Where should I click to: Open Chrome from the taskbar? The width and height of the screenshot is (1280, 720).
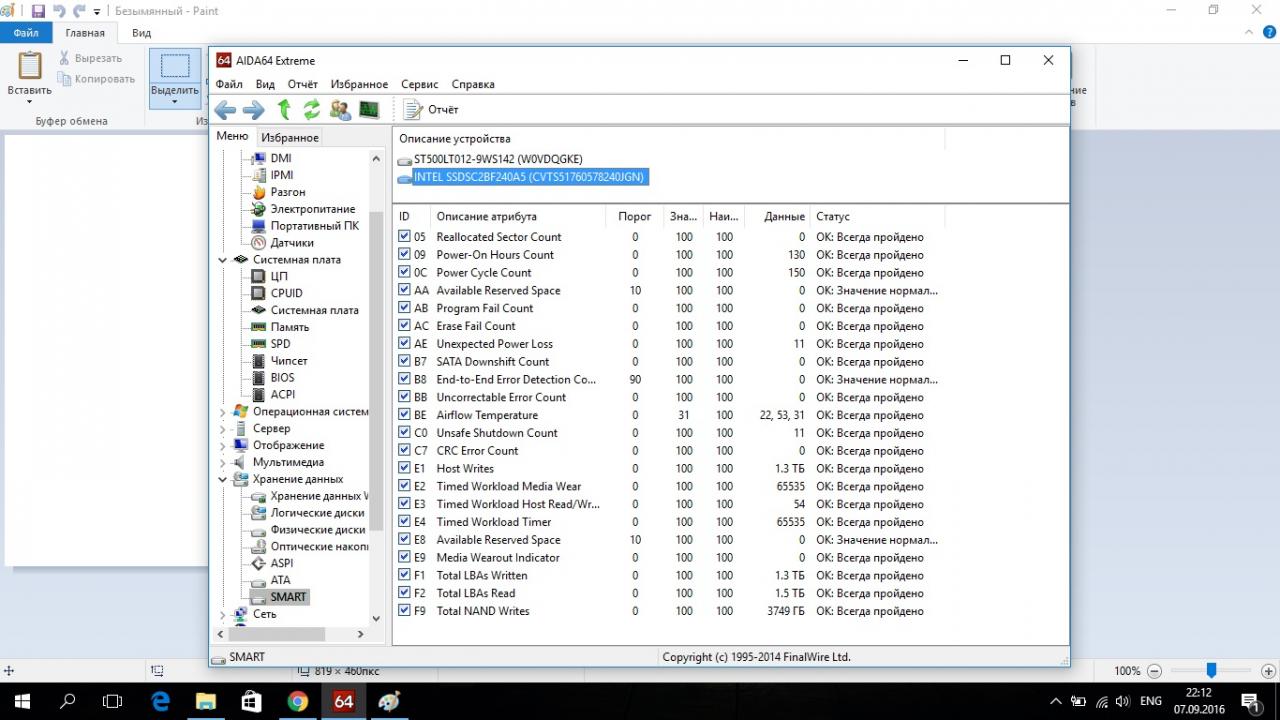pyautogui.click(x=297, y=701)
